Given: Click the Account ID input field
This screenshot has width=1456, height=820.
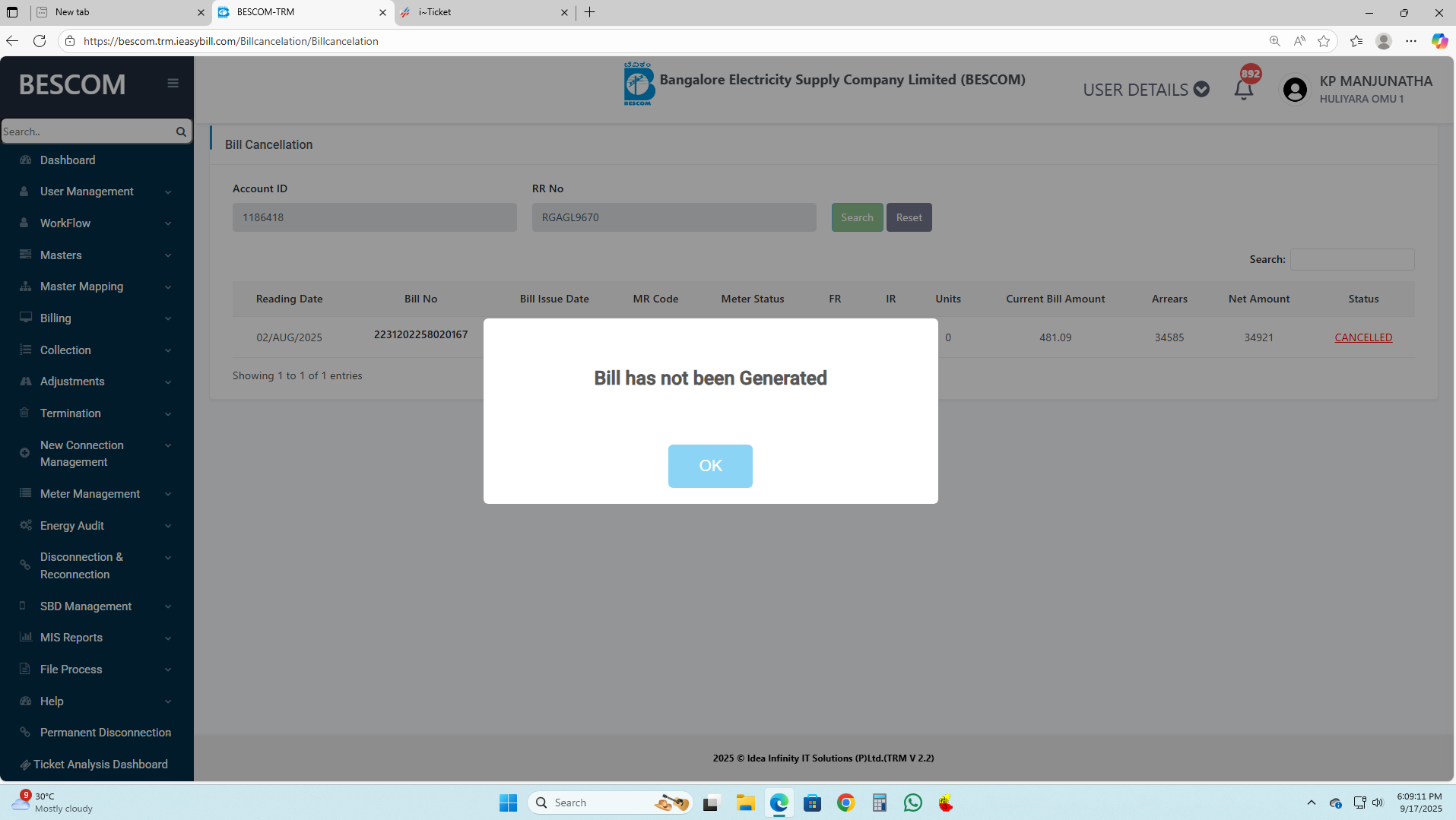Looking at the screenshot, I should 375,217.
